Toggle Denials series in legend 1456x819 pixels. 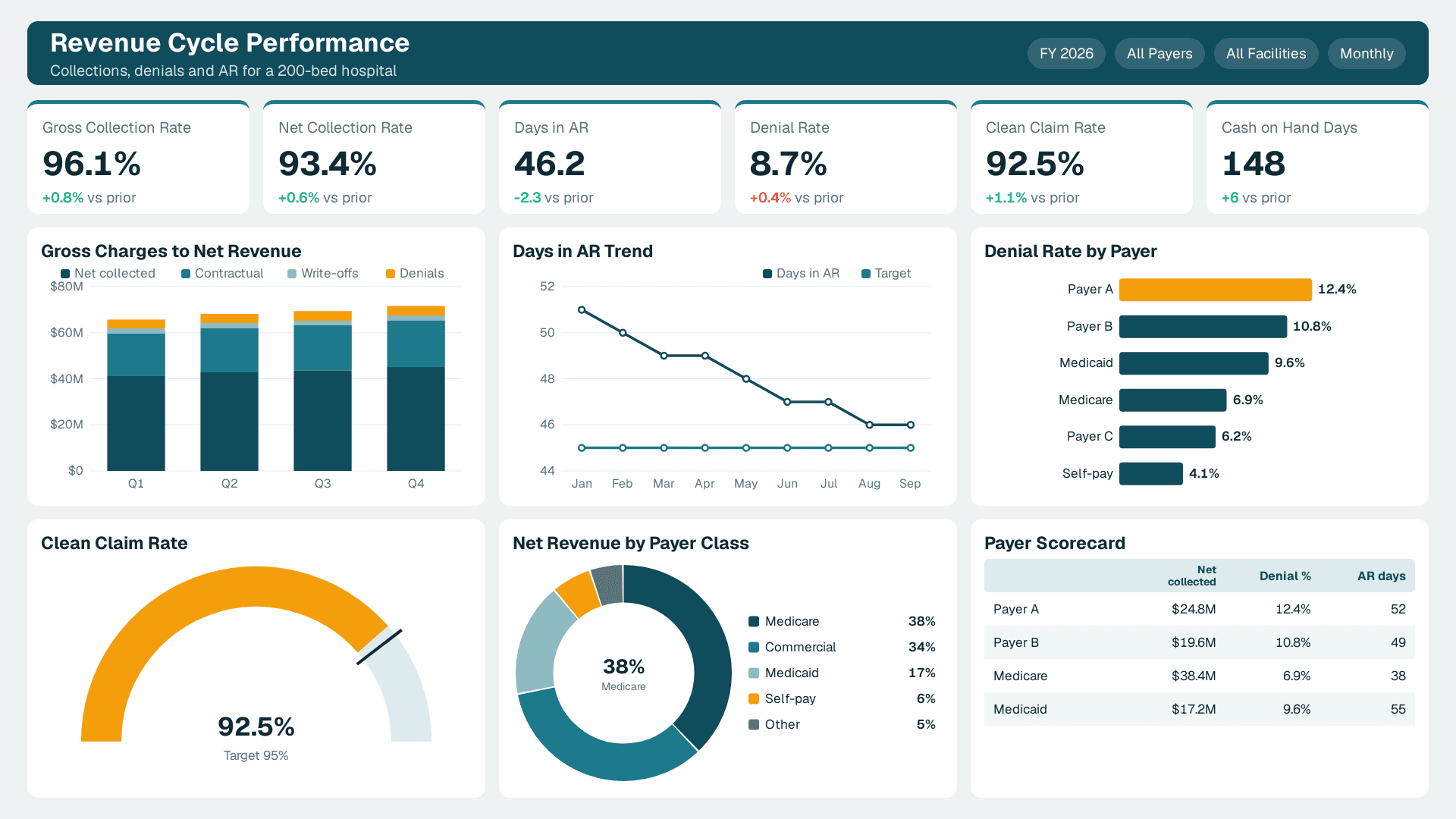pos(415,273)
